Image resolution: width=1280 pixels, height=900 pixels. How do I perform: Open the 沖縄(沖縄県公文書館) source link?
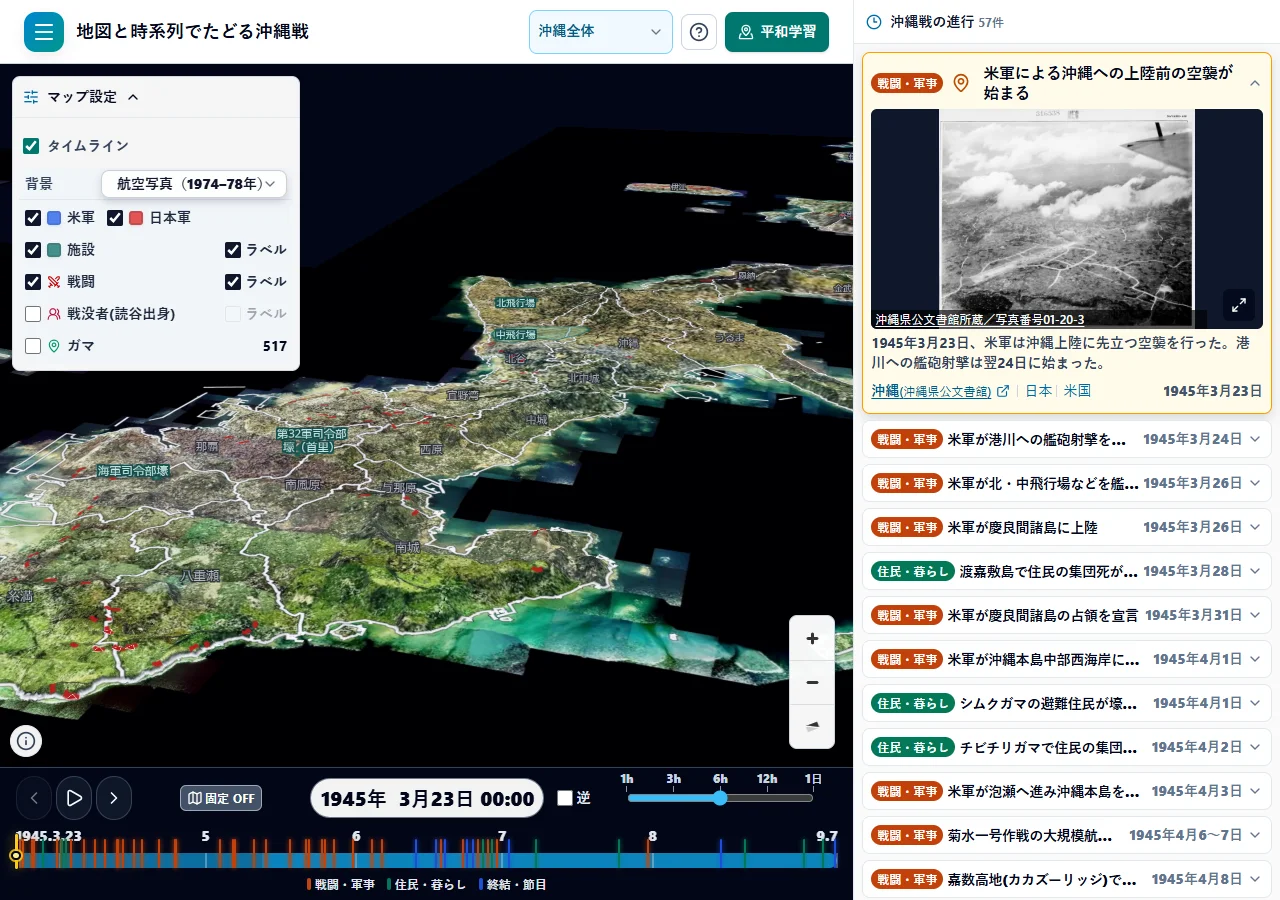tap(940, 391)
